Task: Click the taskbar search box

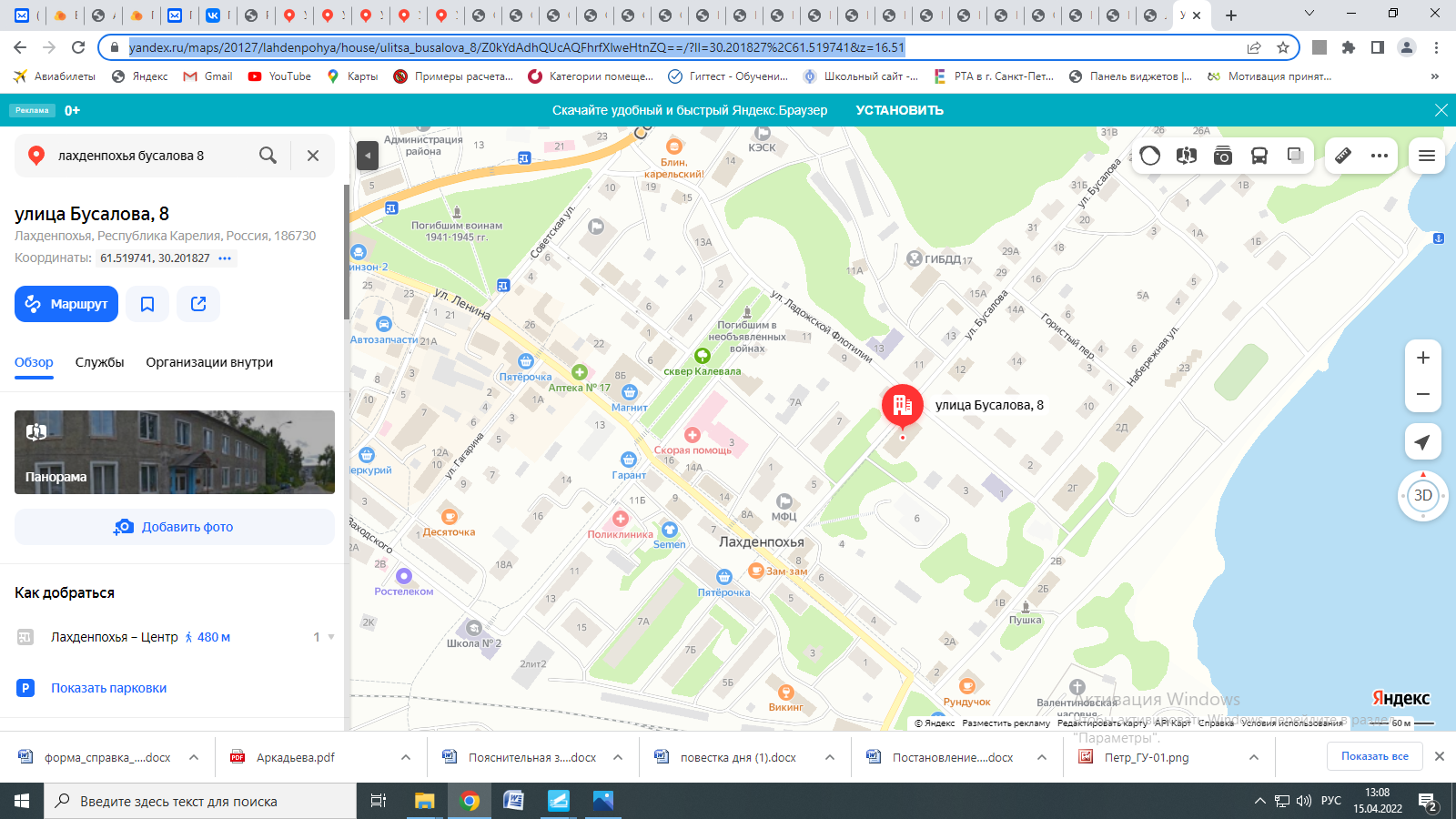Action: coord(200,801)
